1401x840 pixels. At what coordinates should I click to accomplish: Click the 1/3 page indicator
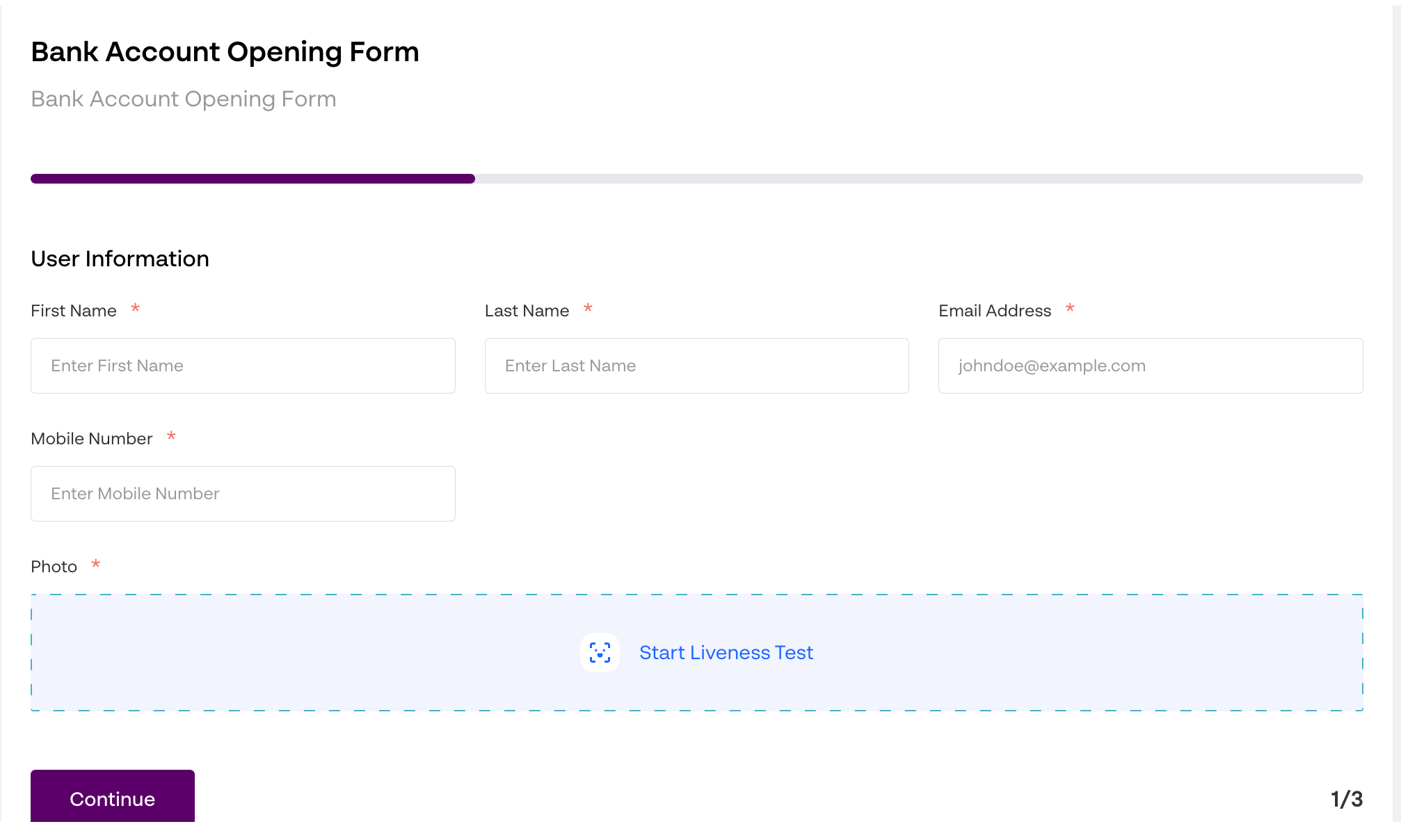click(1347, 799)
